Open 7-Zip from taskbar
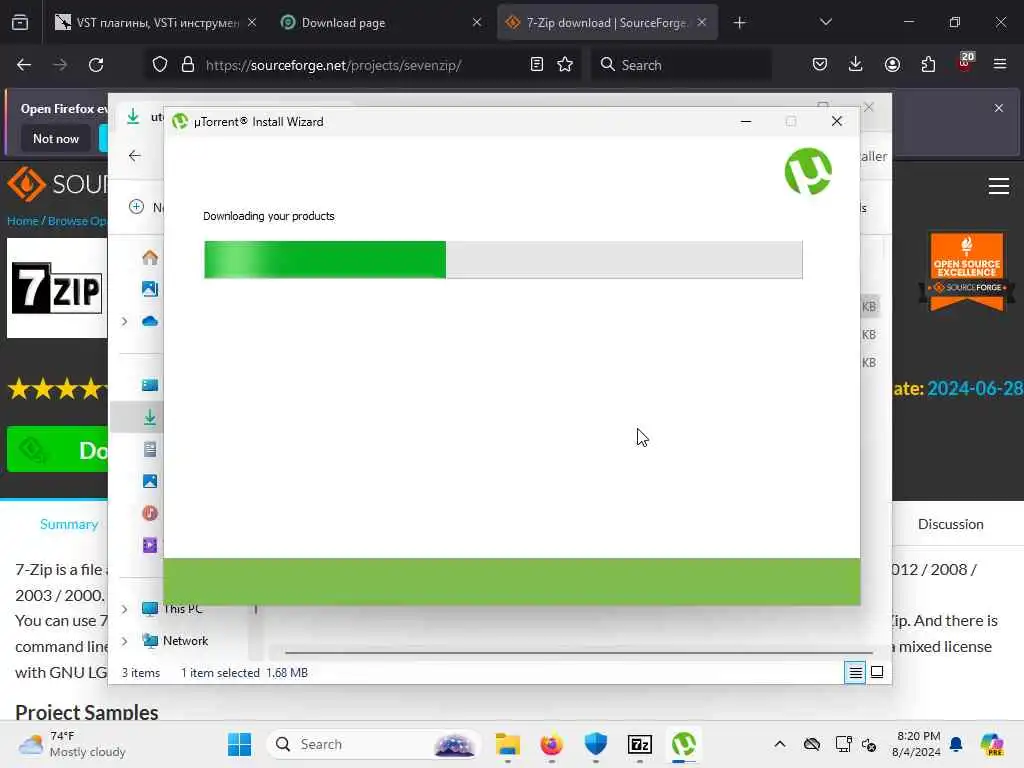The image size is (1024, 768). coord(639,744)
